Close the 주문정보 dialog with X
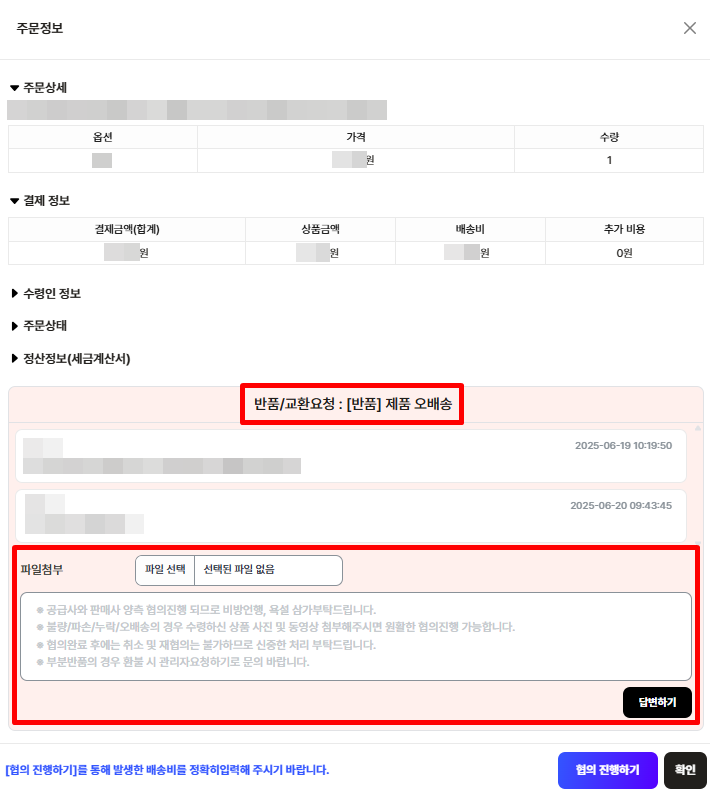The width and height of the screenshot is (710, 794). pyautogui.click(x=690, y=28)
